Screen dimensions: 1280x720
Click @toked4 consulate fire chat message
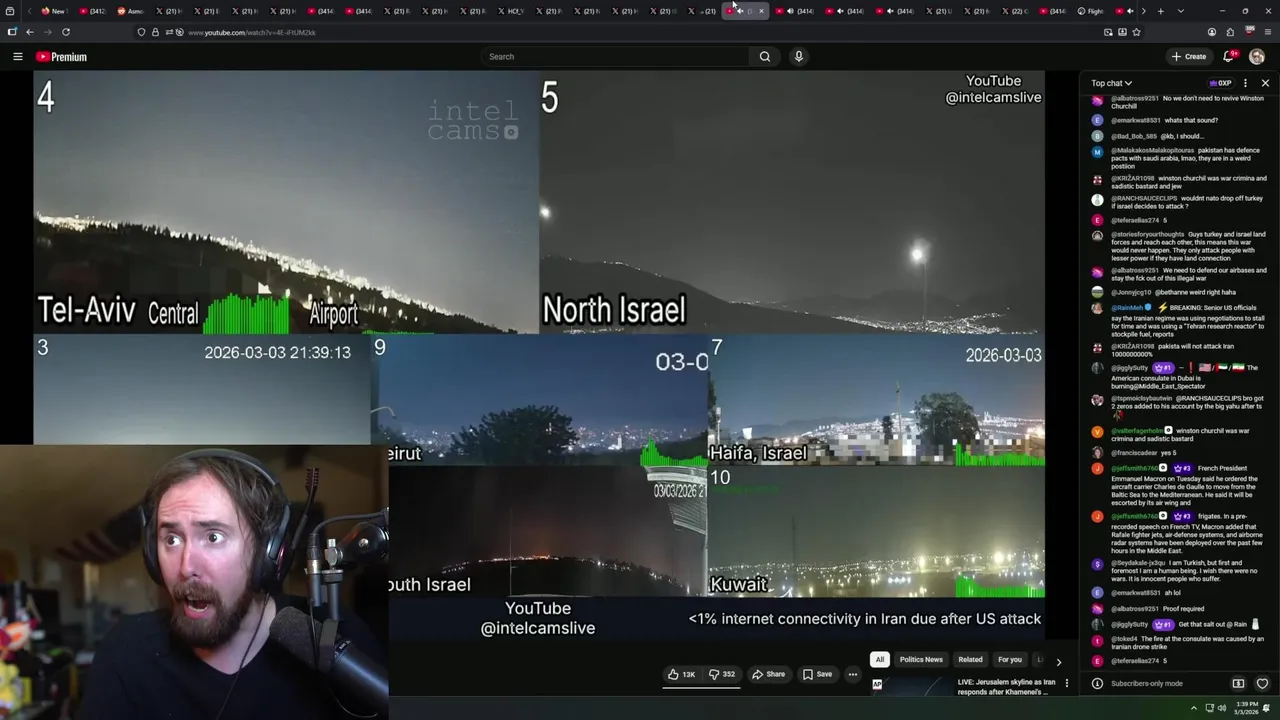coord(1178,642)
